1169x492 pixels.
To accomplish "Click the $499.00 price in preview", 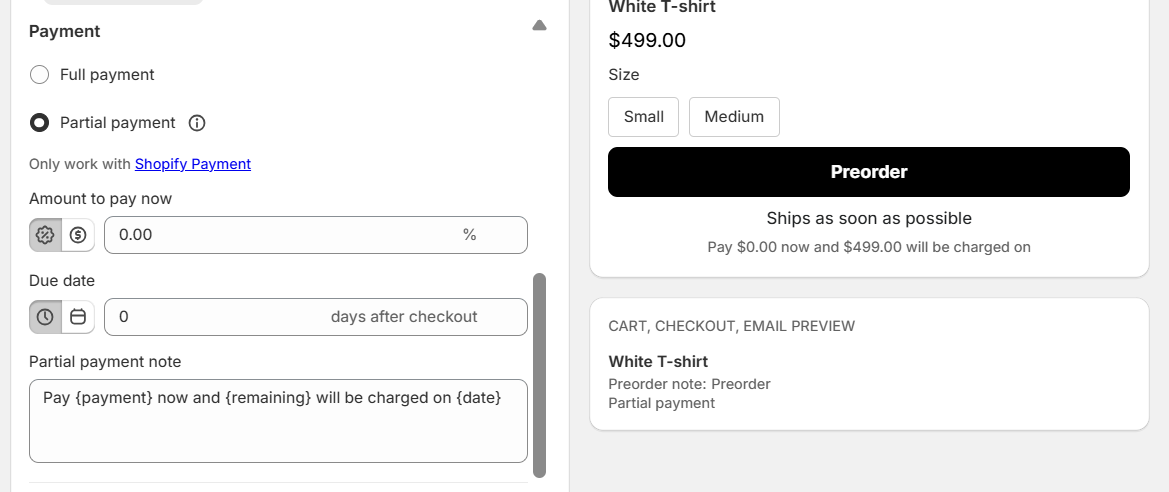I will (647, 41).
